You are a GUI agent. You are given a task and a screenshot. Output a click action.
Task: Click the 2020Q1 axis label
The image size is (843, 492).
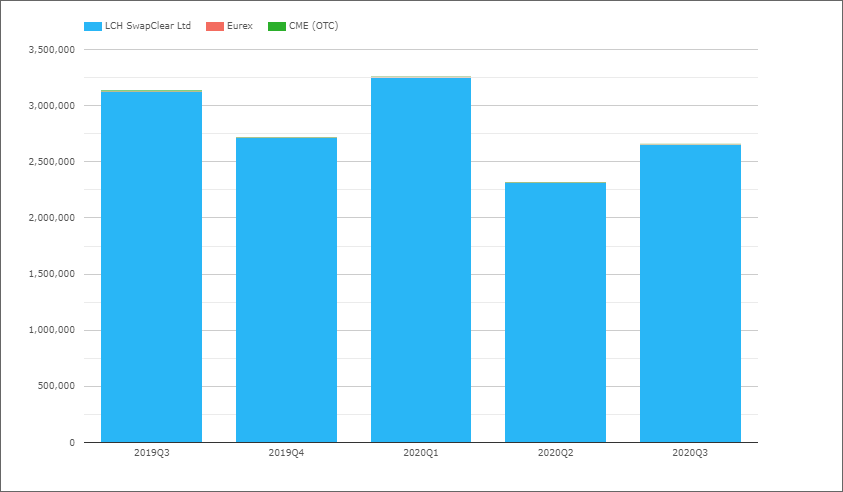coord(421,453)
